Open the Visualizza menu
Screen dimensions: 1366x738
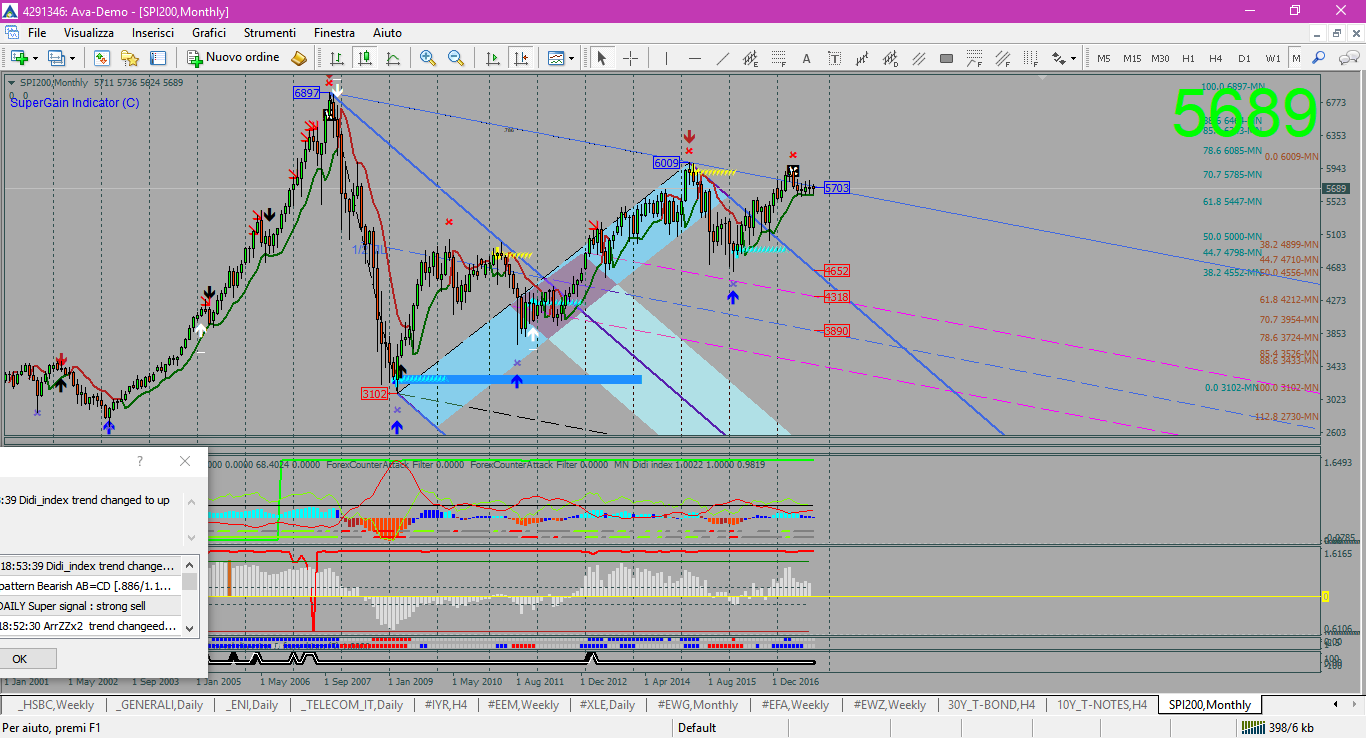(89, 33)
